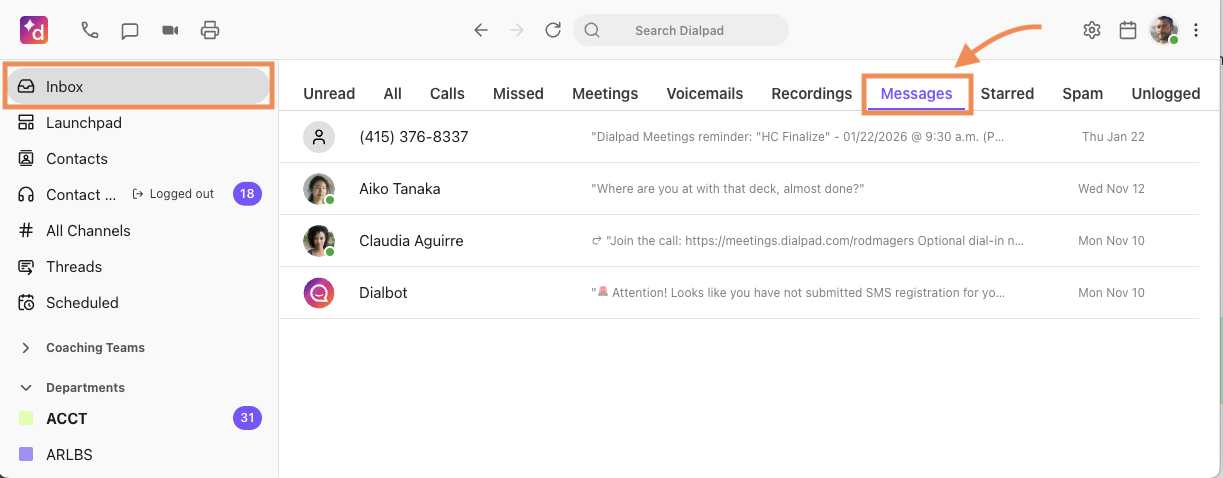This screenshot has height=478, width=1223.
Task: Switch to the Recordings tab
Action: click(x=811, y=94)
